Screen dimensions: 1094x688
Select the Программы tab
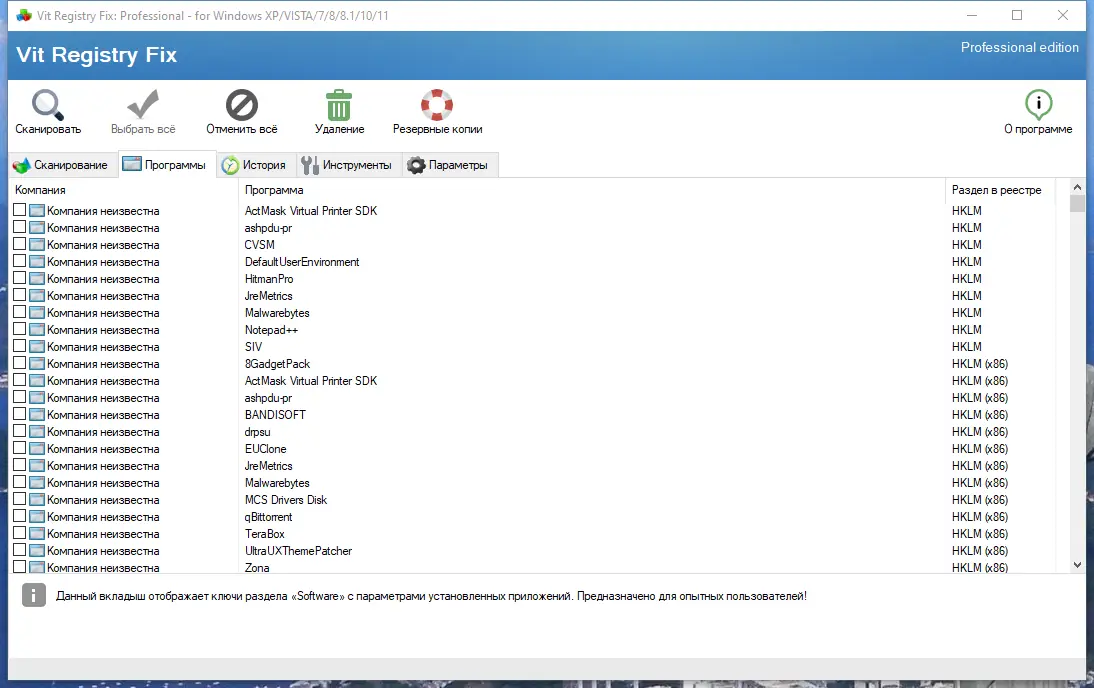pyautogui.click(x=166, y=165)
